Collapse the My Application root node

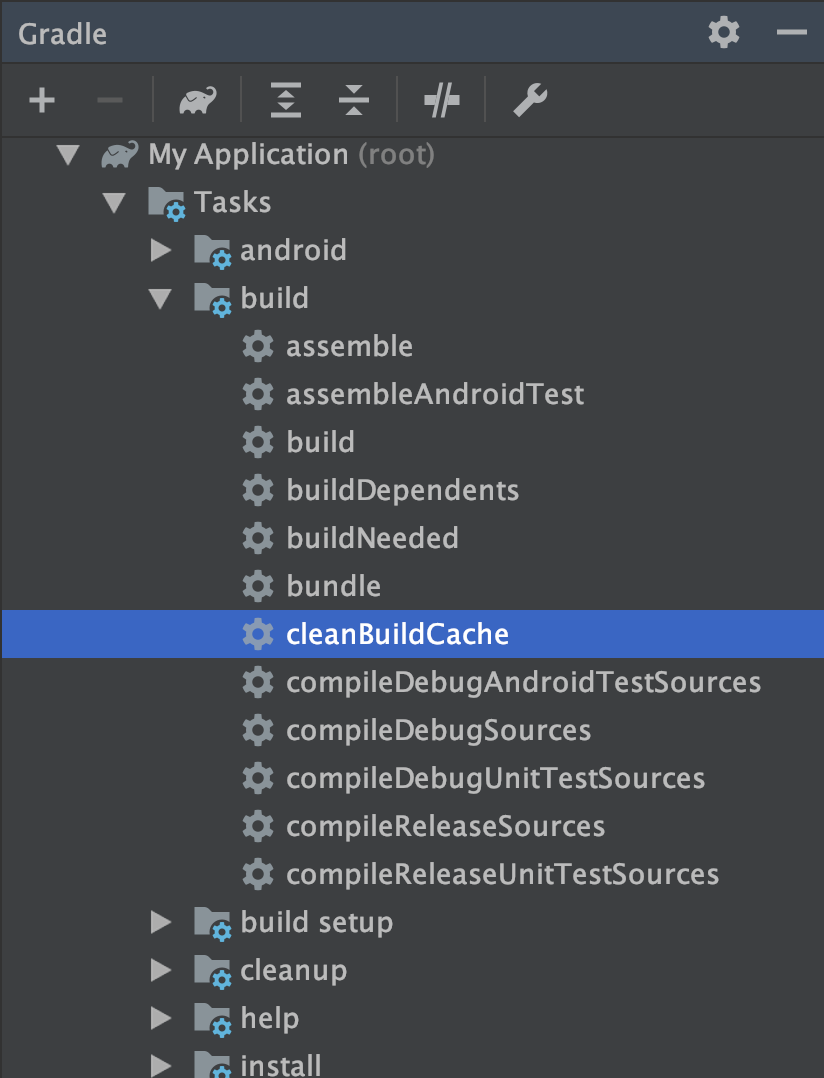[x=67, y=154]
